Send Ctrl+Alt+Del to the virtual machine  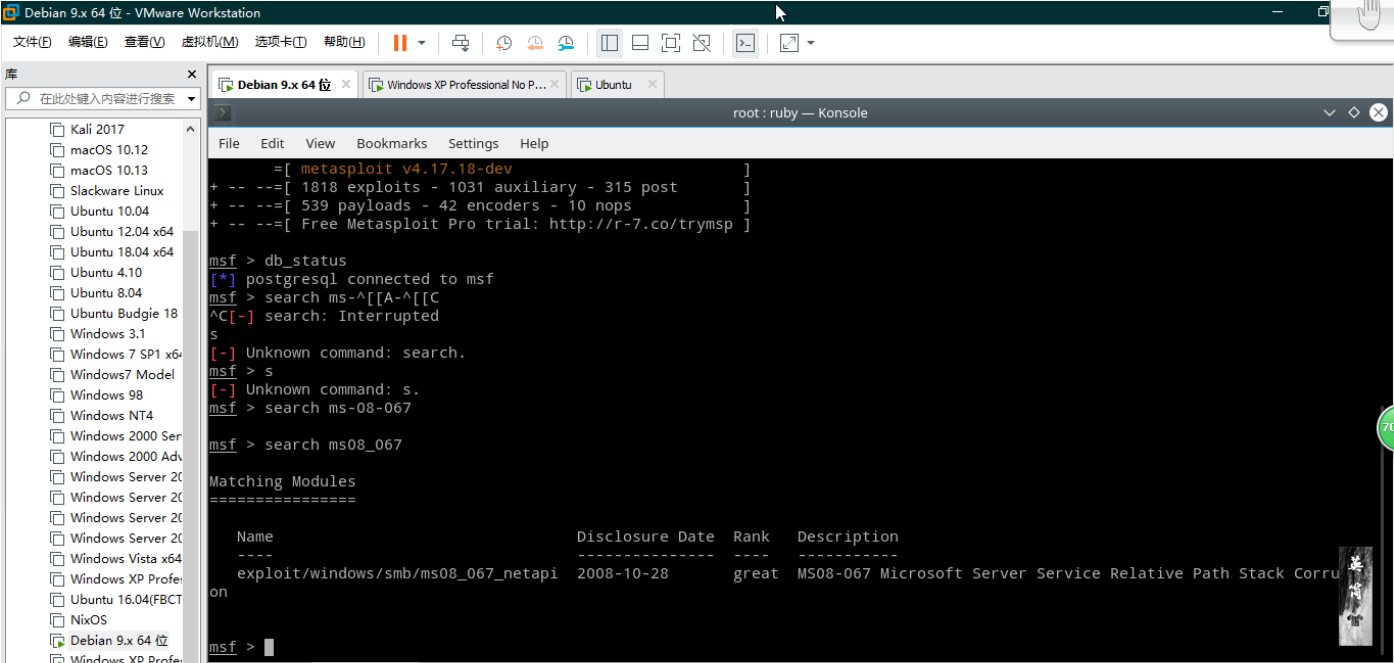(460, 43)
